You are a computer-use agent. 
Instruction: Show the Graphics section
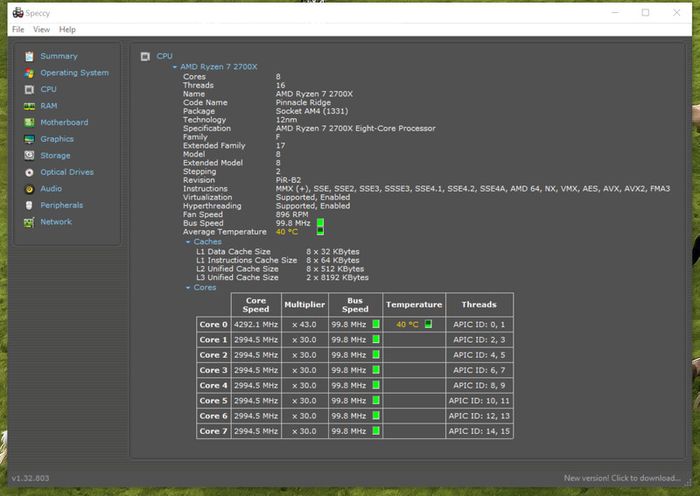[x=57, y=139]
